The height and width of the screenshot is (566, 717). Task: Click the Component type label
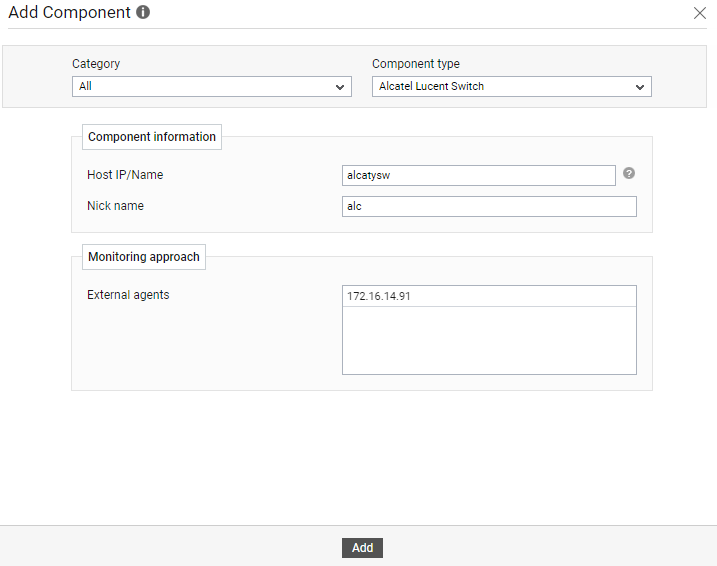tap(416, 64)
